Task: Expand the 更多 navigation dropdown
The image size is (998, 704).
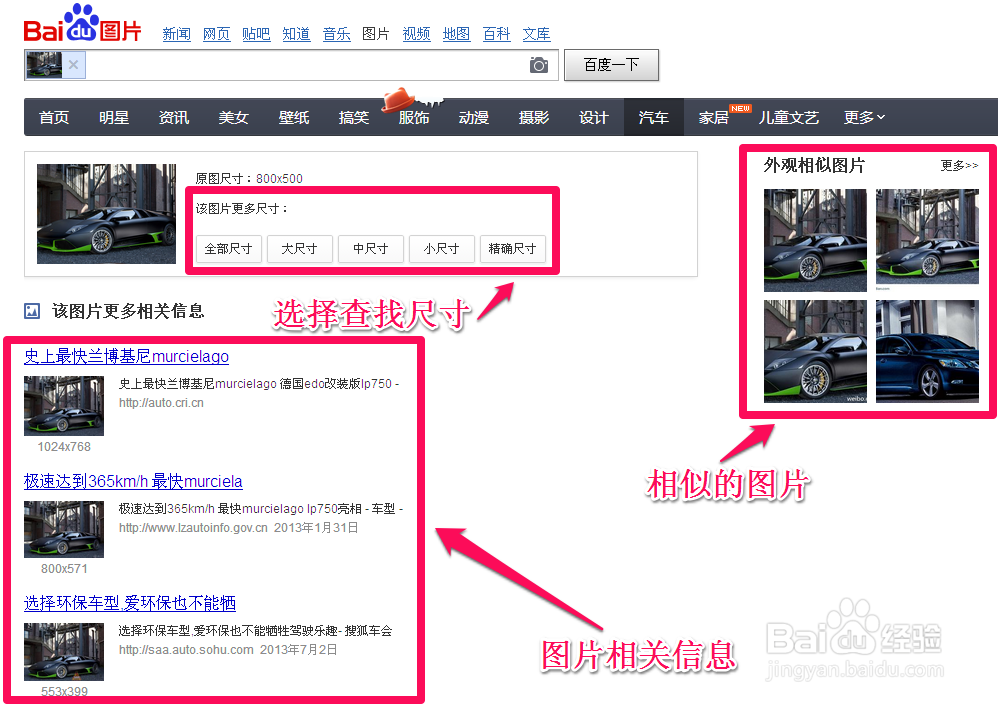Action: (x=864, y=118)
